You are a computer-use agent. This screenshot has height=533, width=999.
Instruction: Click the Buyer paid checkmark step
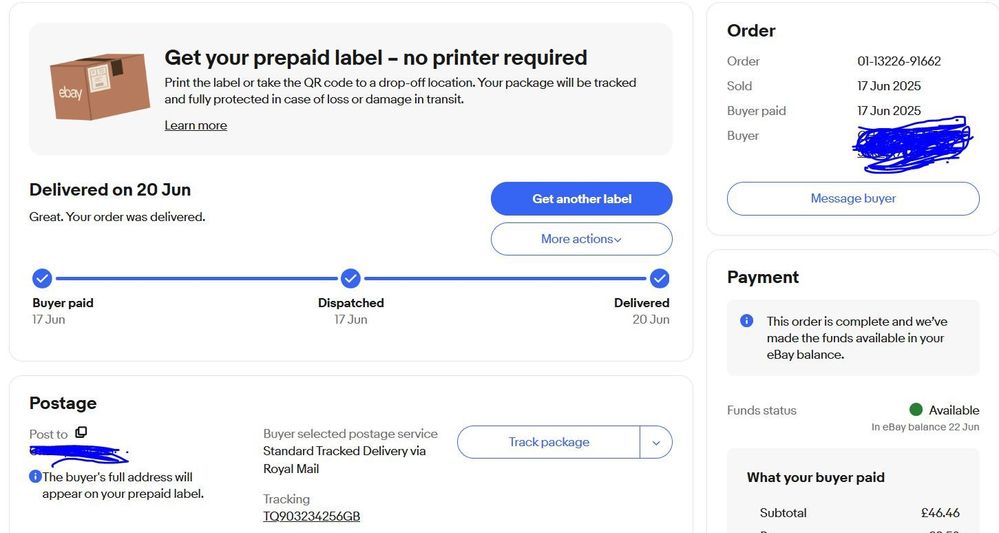(x=42, y=278)
